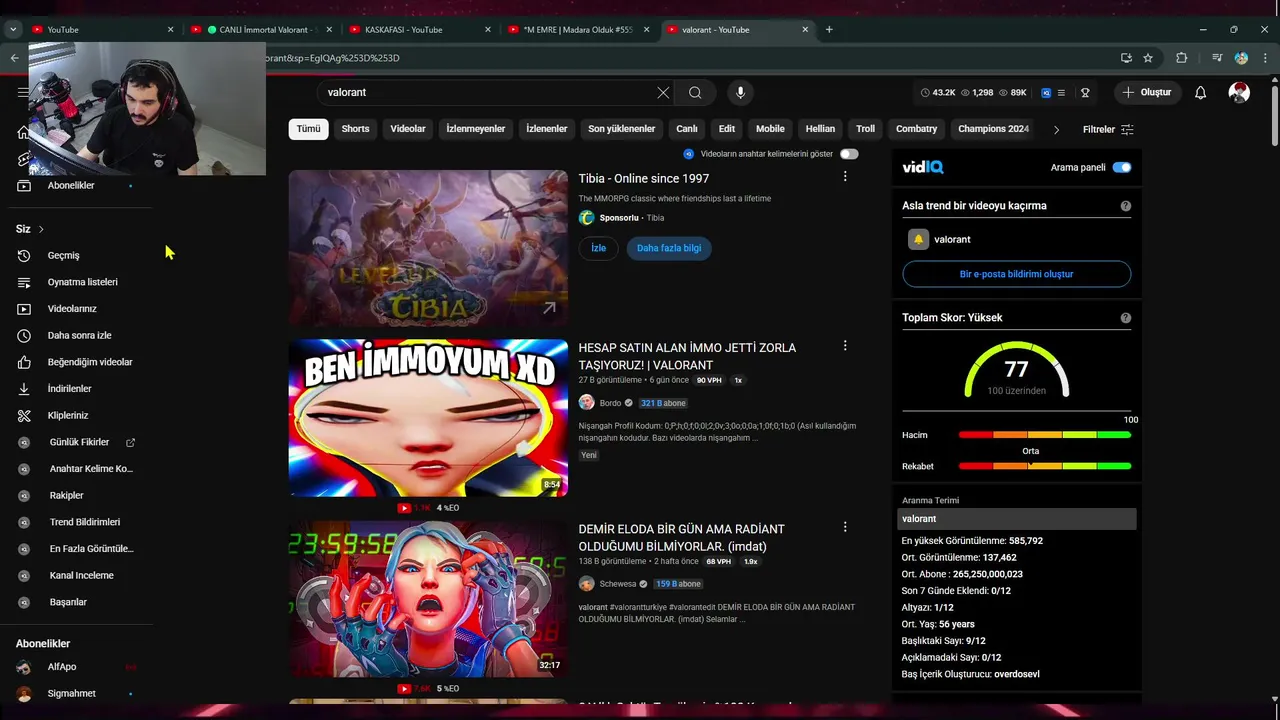Open the Schewesa channel link
This screenshot has height=720, width=1280.
tap(618, 584)
